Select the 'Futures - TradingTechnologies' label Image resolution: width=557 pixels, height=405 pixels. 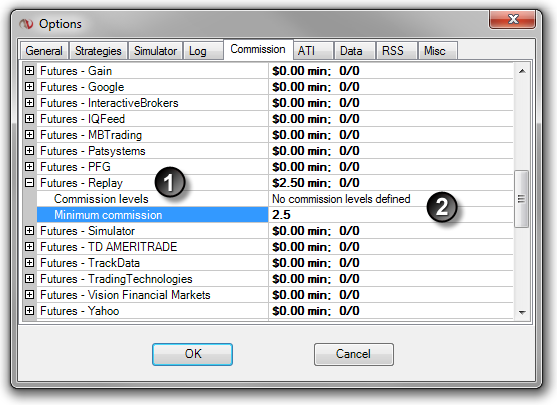point(116,279)
